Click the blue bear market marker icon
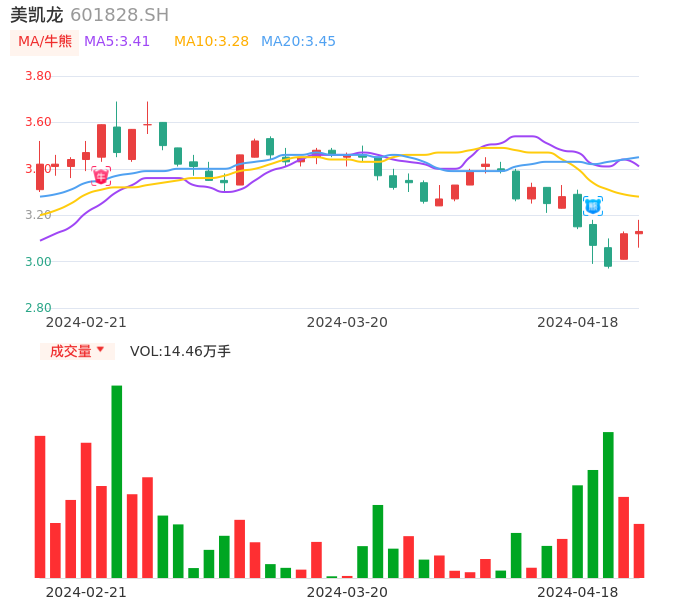Image resolution: width=686 pixels, height=606 pixels. coord(593,206)
